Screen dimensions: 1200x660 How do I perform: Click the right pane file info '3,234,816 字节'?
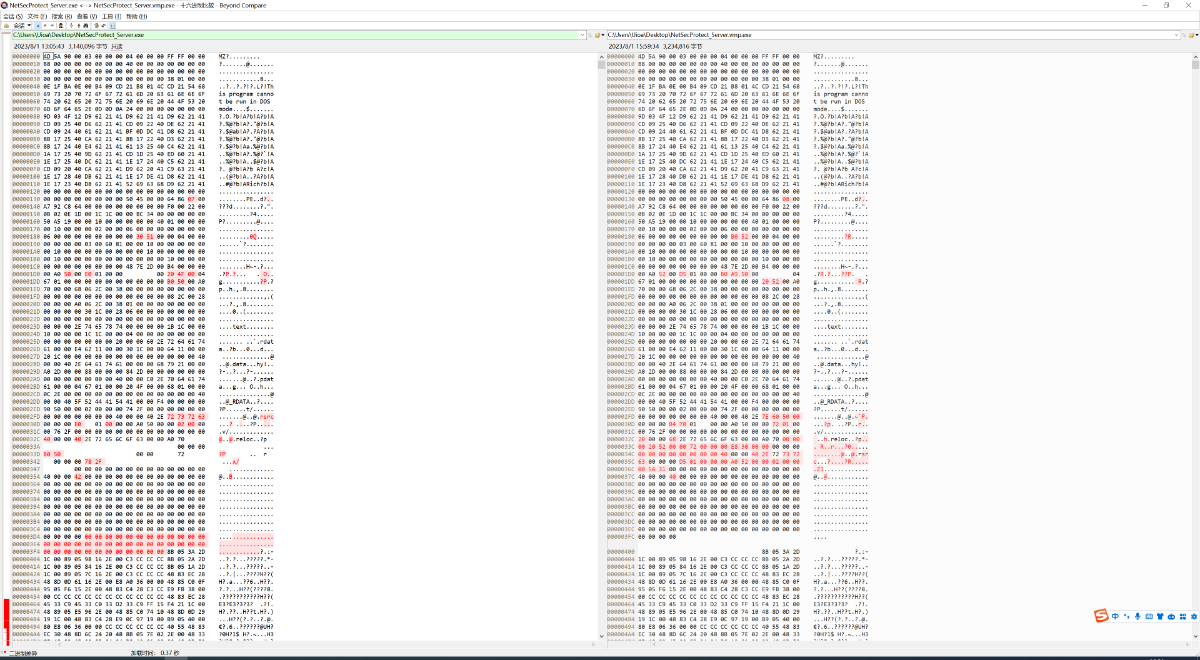pyautogui.click(x=682, y=47)
